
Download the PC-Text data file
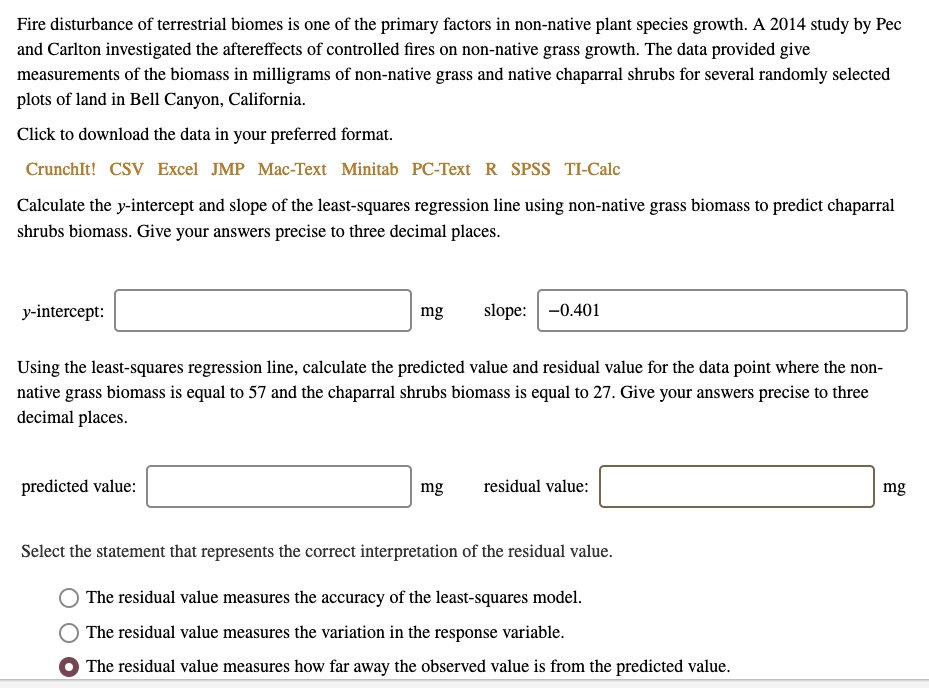coord(441,169)
